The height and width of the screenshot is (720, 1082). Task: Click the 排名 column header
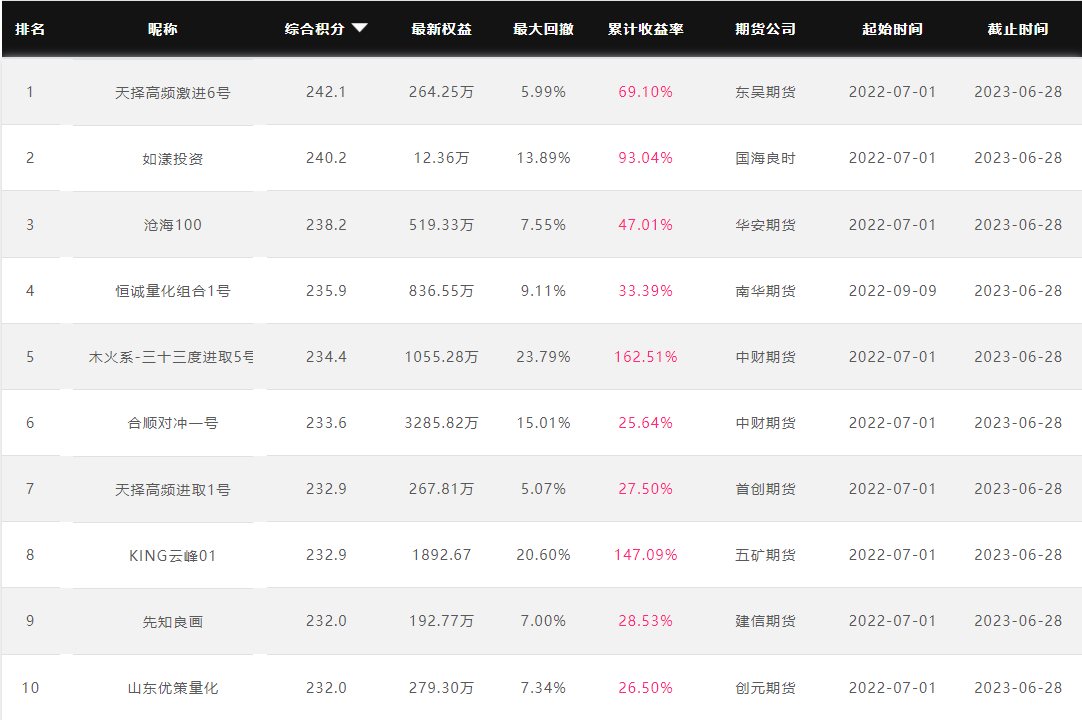coord(30,29)
